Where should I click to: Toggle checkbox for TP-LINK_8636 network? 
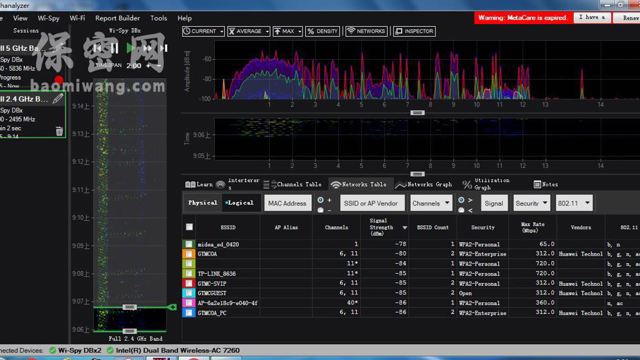click(x=189, y=273)
